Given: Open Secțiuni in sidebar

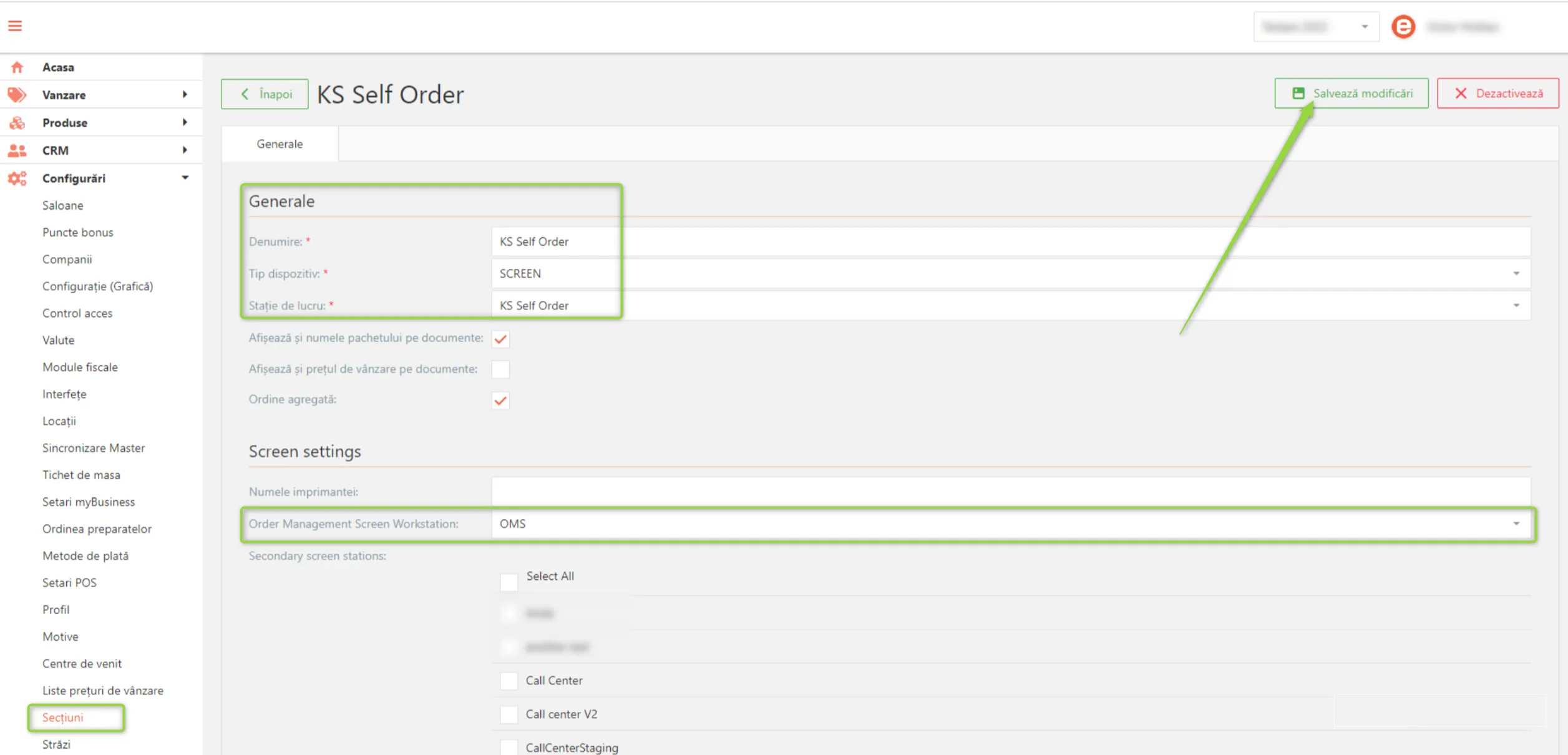Looking at the screenshot, I should pos(62,718).
